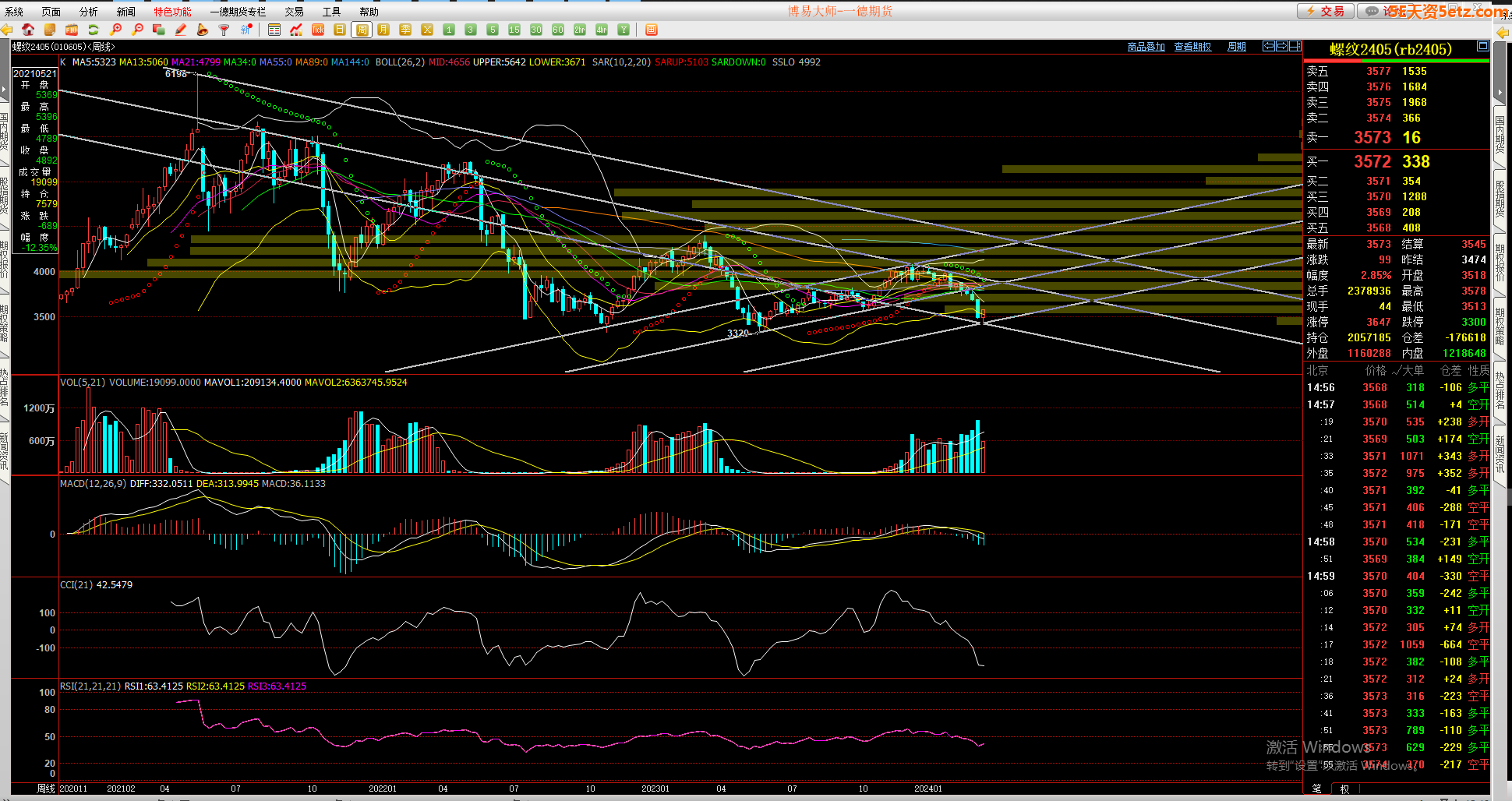Open the 周期 period dropdown link
This screenshot has height=801, width=1512.
point(1236,47)
